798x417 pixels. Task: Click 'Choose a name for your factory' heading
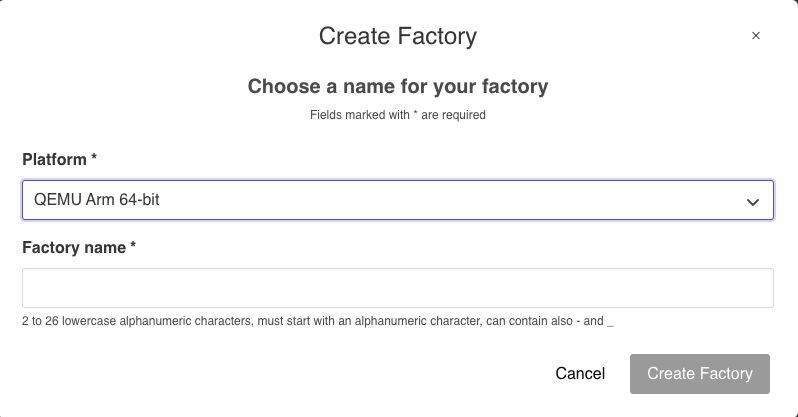(x=398, y=87)
